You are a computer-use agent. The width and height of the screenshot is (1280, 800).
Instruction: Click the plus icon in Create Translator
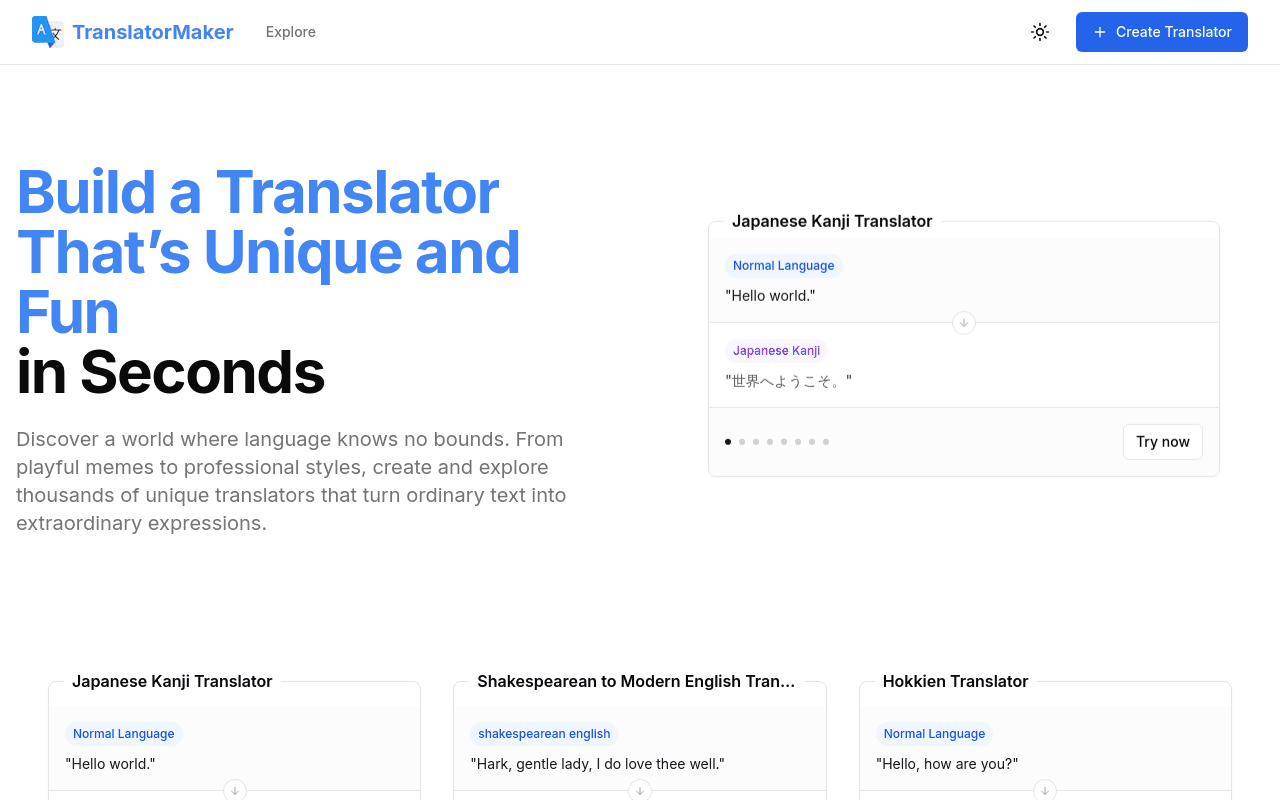click(x=1100, y=32)
